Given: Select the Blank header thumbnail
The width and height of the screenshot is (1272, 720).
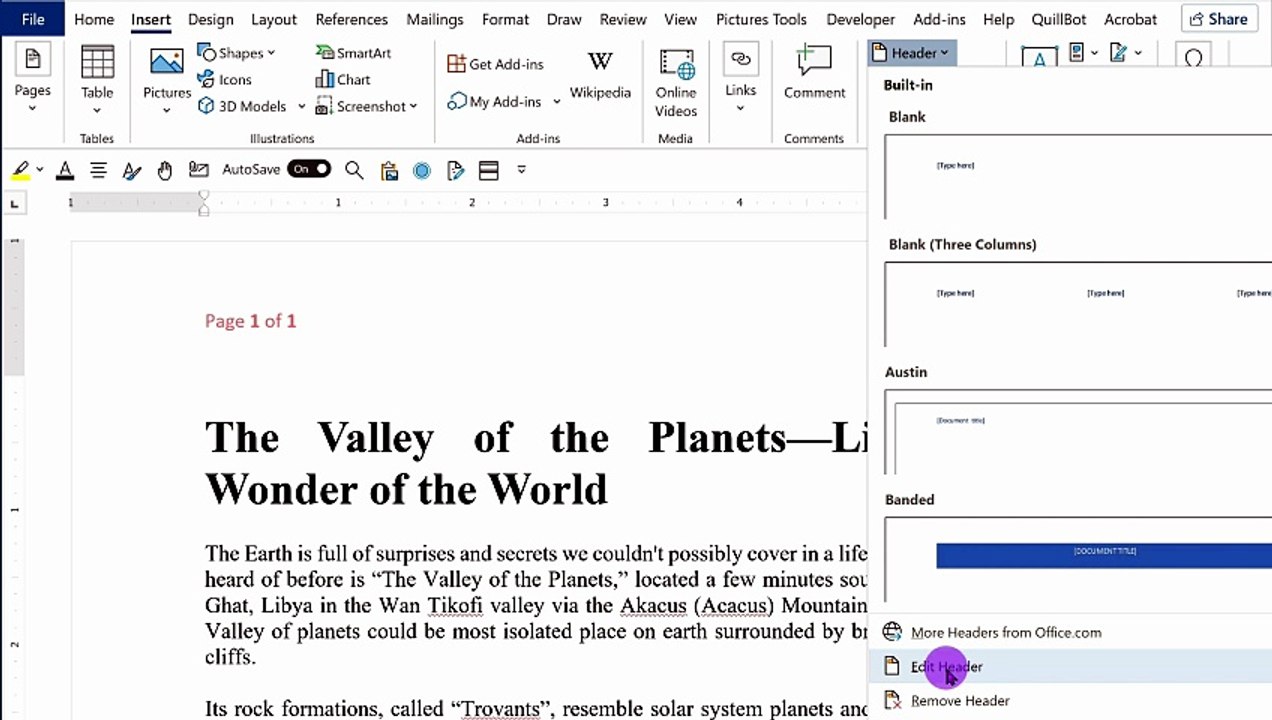Looking at the screenshot, I should coord(1078,176).
